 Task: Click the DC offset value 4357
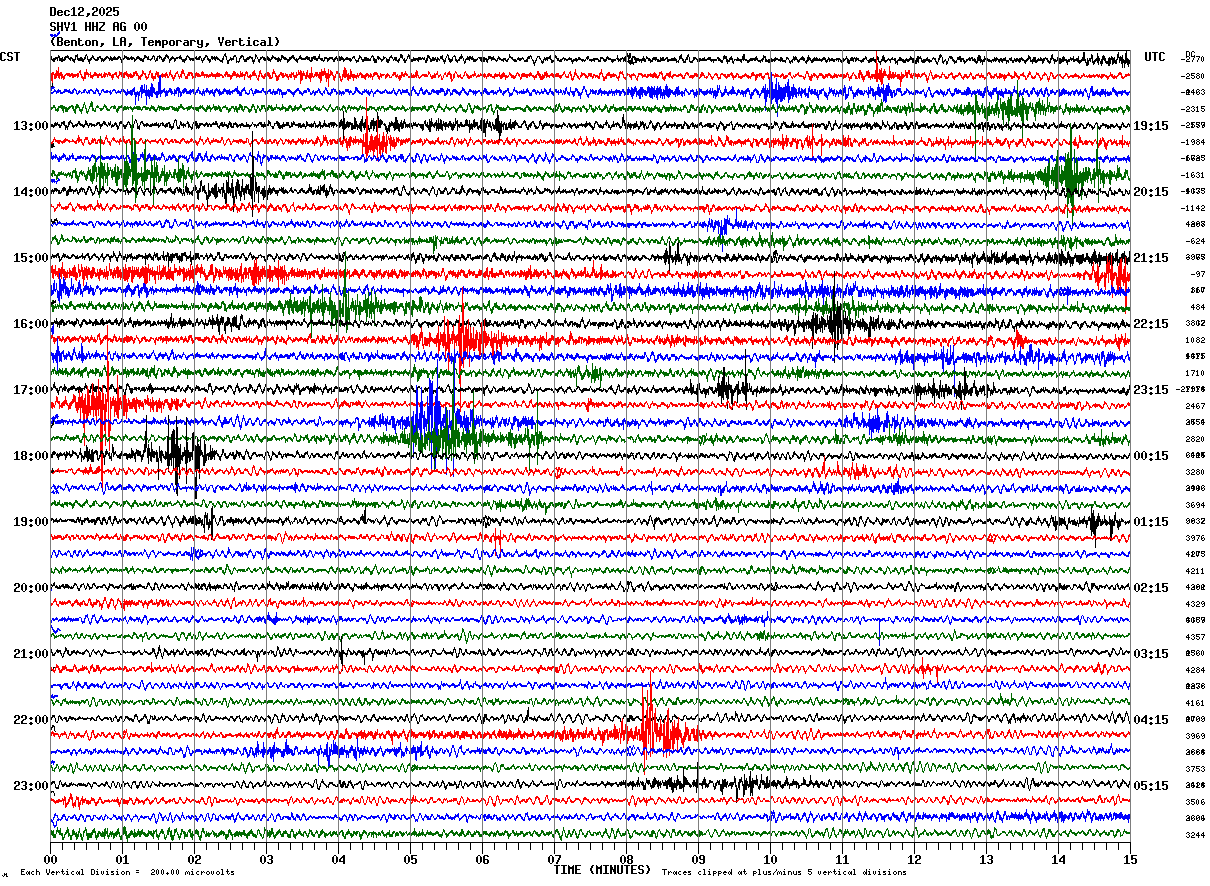pos(1195,637)
